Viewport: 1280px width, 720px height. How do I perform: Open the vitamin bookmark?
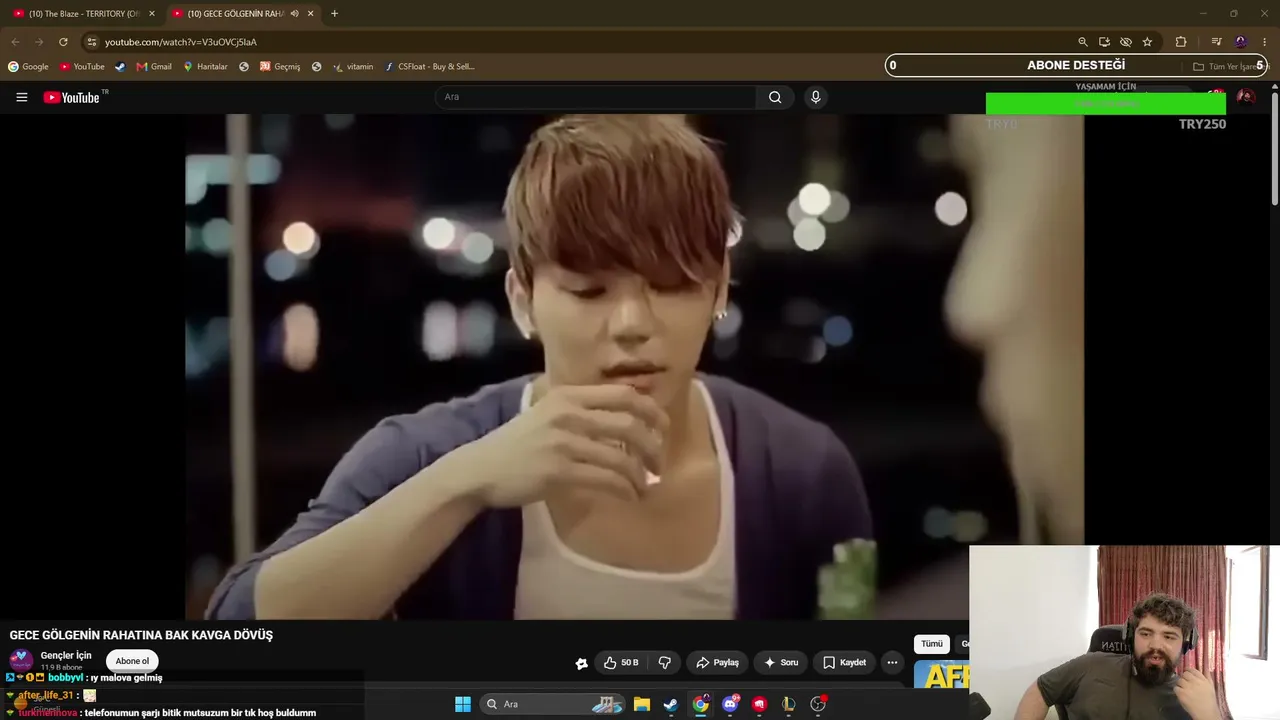click(x=353, y=67)
